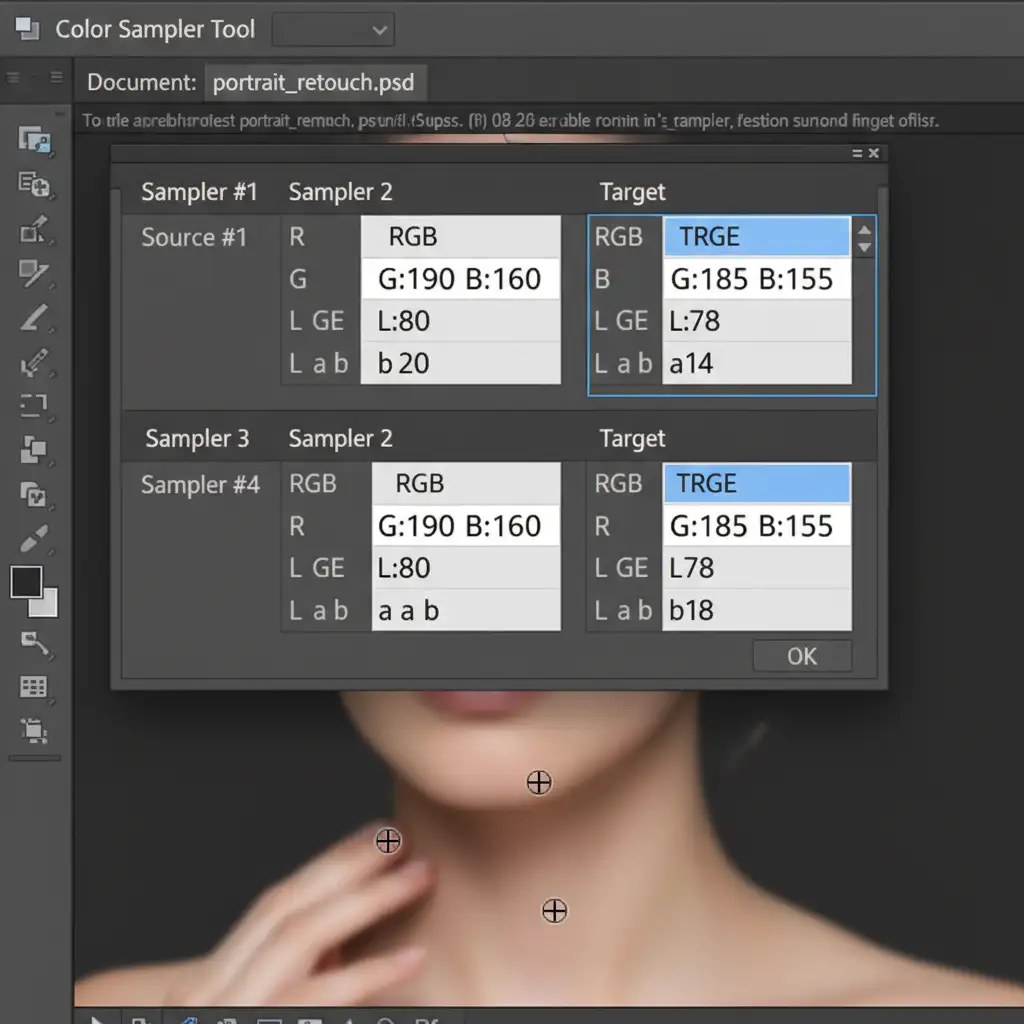This screenshot has width=1024, height=1024.
Task: Click the transform bounding-box icon in toolbar
Action: tap(34, 731)
